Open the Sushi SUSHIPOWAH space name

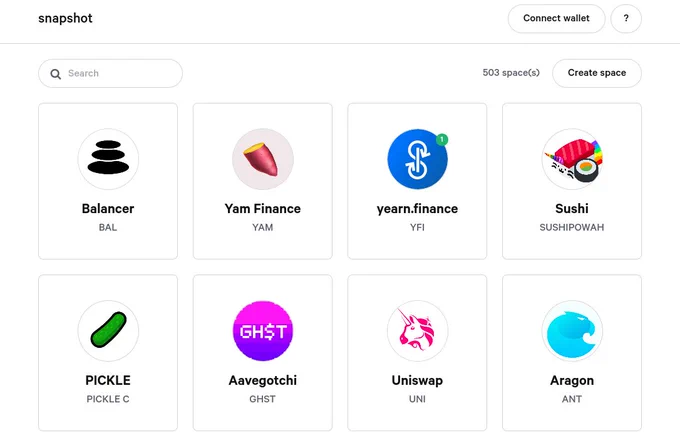572,227
